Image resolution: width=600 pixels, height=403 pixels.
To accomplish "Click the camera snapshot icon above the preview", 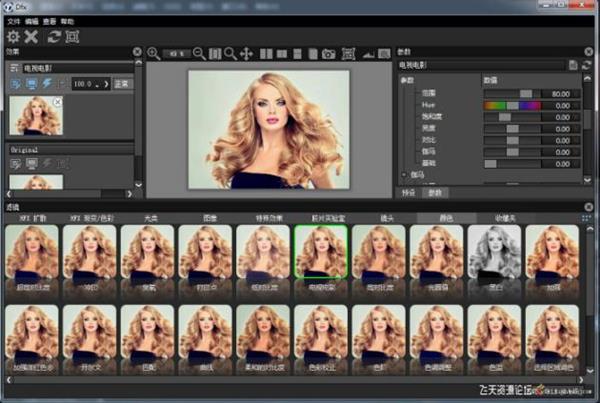I will click(x=329, y=53).
